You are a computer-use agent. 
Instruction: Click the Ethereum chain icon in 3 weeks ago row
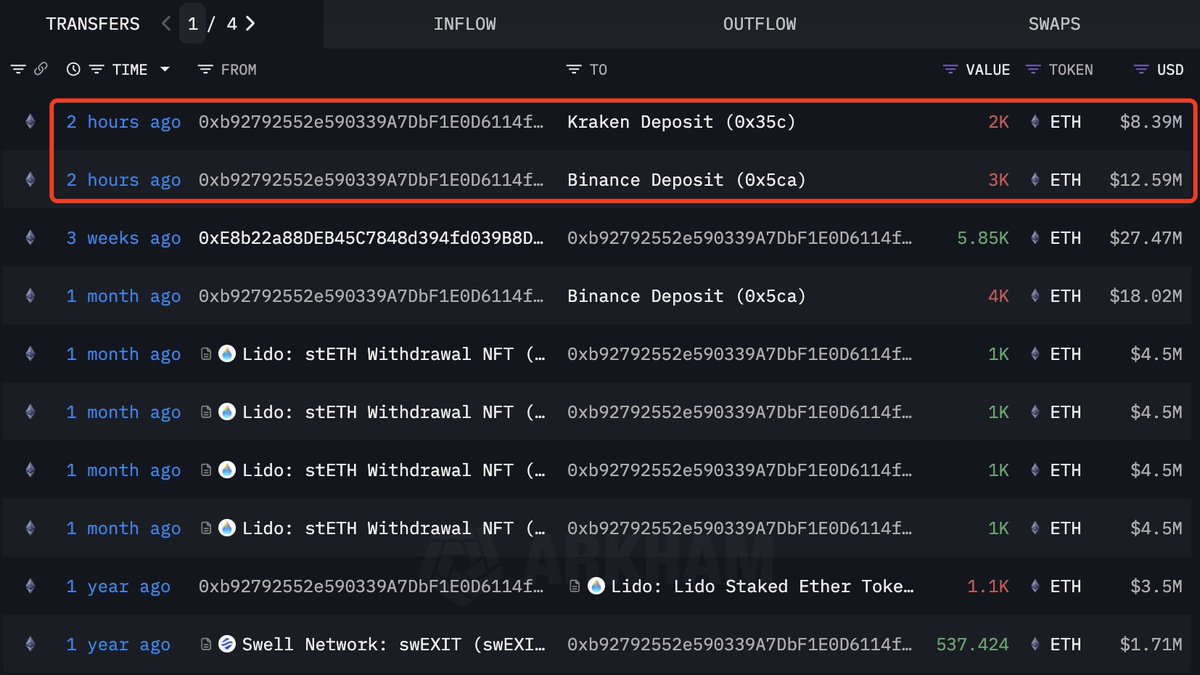(29, 238)
